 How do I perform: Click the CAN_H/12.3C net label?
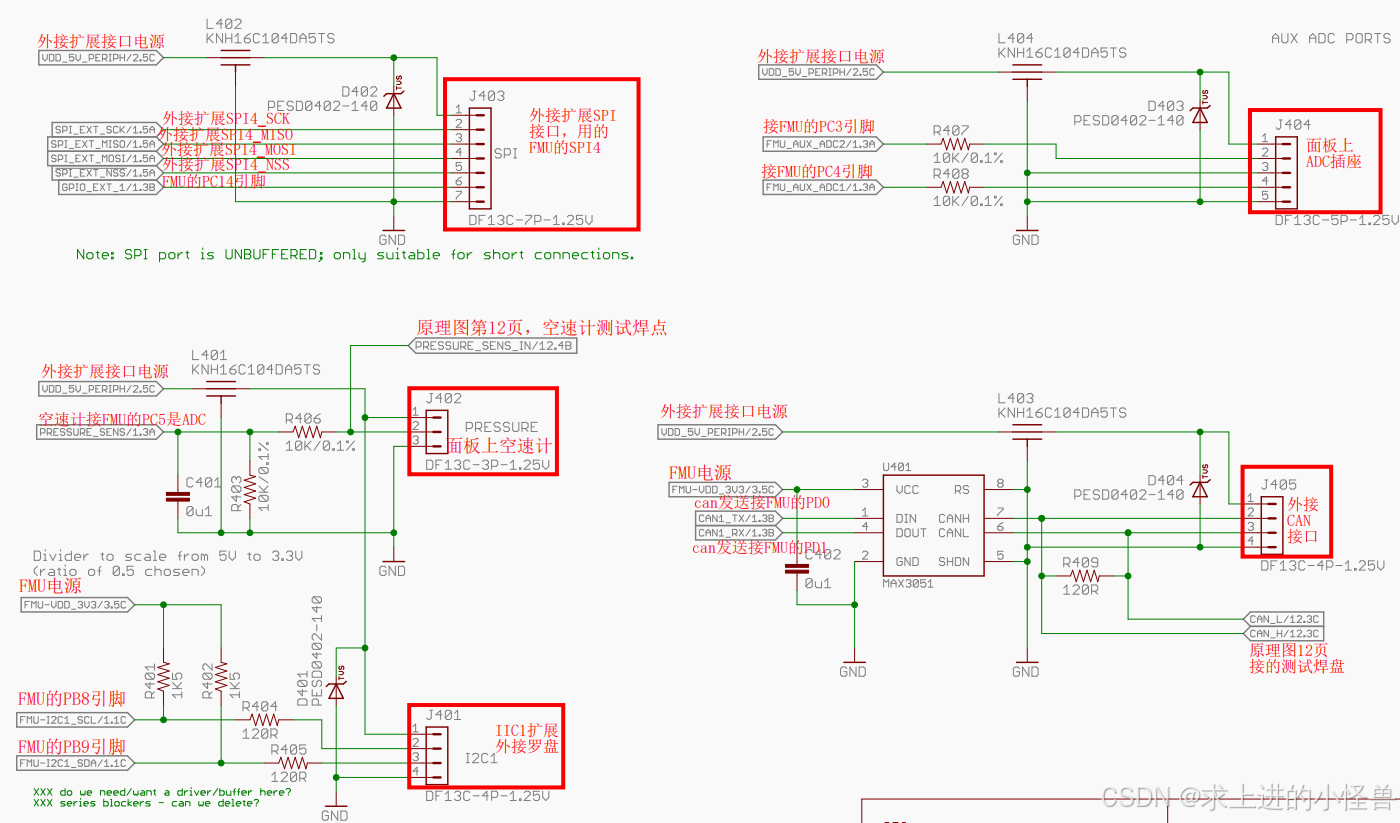[1284, 633]
